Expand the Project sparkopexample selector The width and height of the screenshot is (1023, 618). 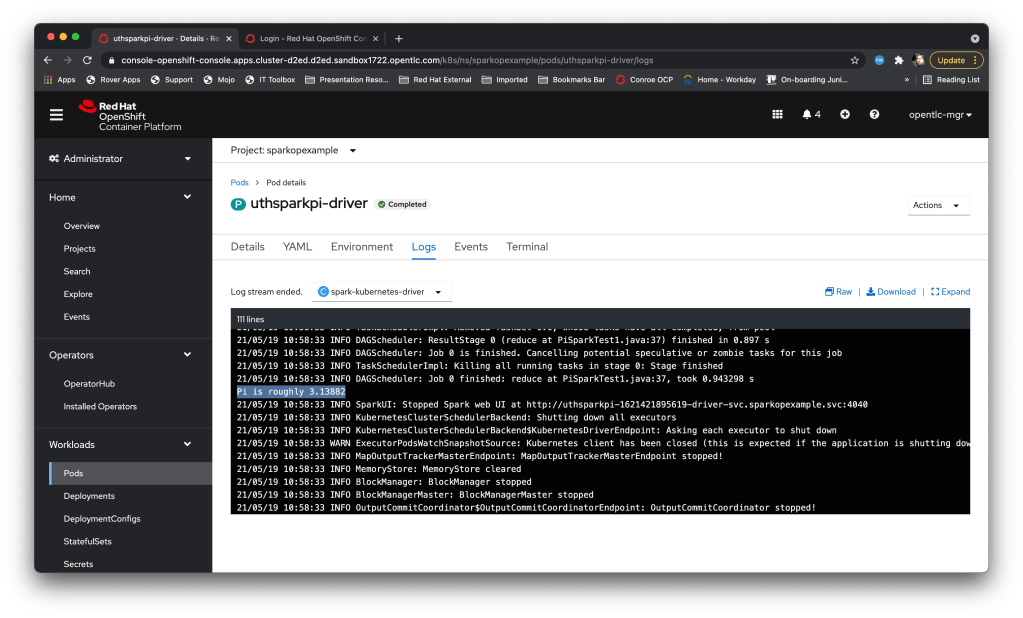click(293, 151)
